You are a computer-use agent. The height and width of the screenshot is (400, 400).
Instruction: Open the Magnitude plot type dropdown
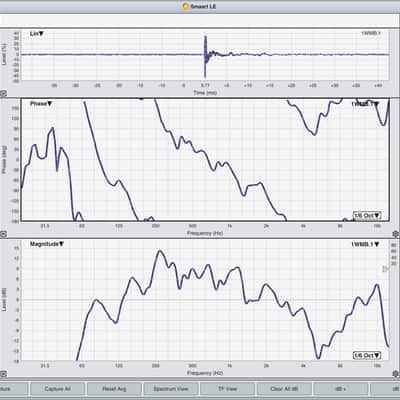(x=47, y=244)
